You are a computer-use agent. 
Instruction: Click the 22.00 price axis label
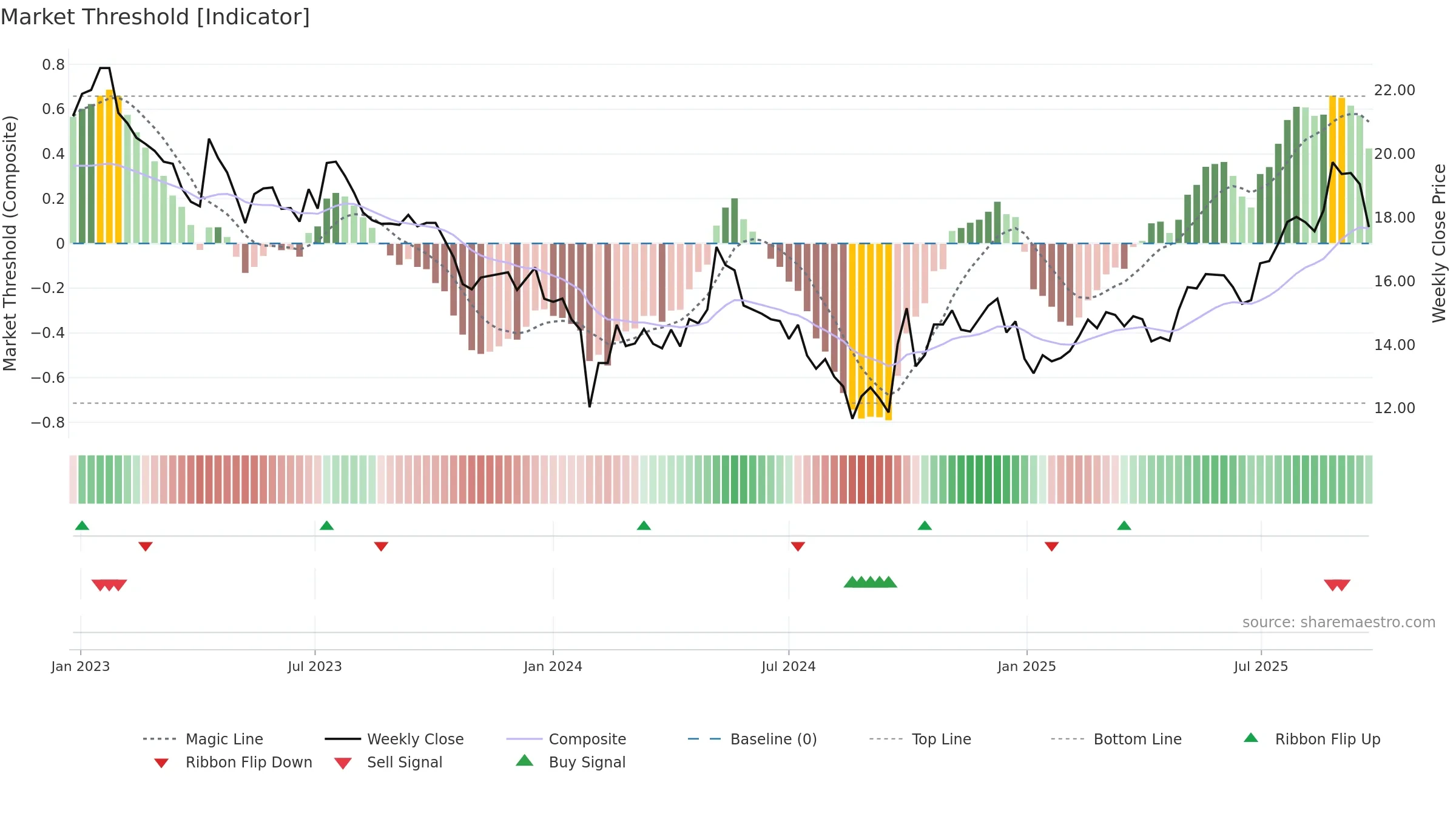point(1395,90)
